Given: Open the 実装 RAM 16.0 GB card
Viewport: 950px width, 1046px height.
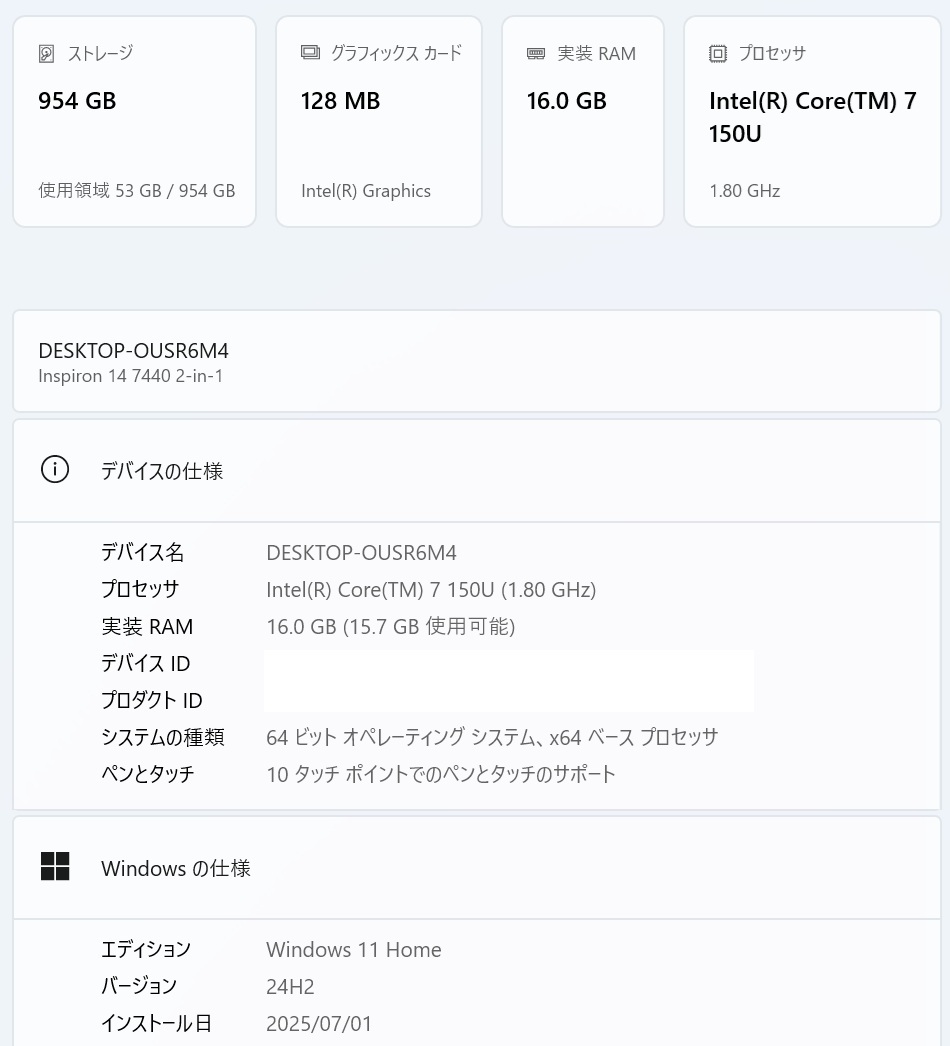Looking at the screenshot, I should (583, 122).
